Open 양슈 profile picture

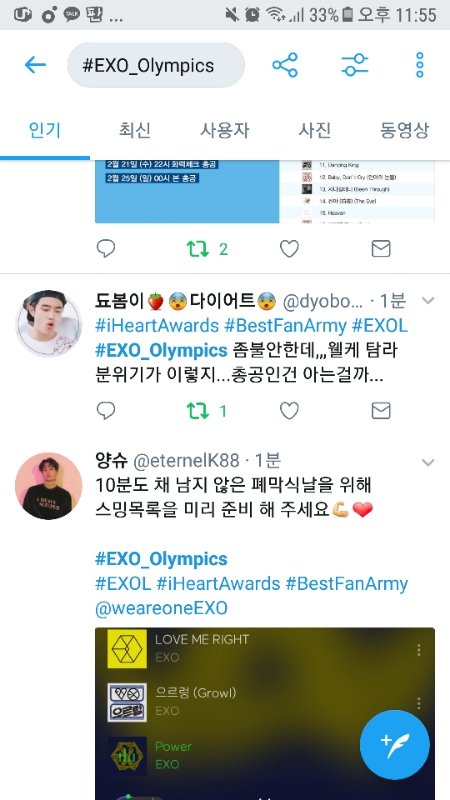tap(48, 486)
